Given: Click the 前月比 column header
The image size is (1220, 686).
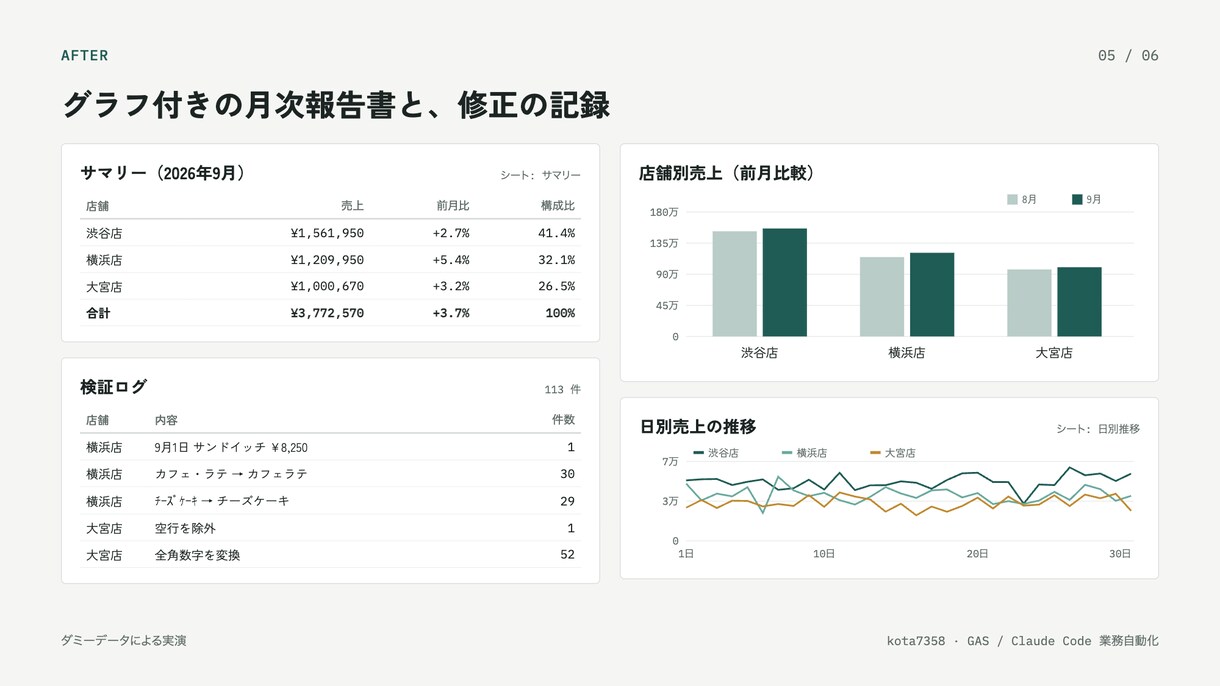Looking at the screenshot, I should point(452,206).
